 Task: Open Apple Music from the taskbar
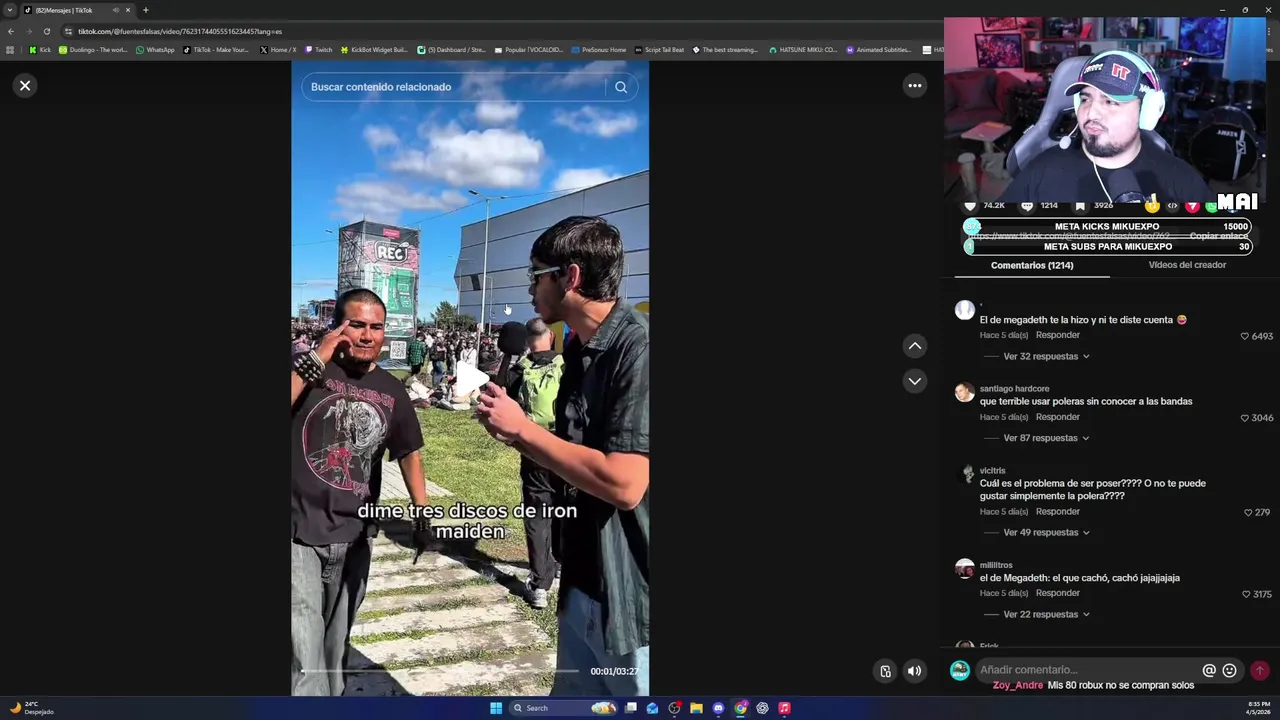pos(784,708)
